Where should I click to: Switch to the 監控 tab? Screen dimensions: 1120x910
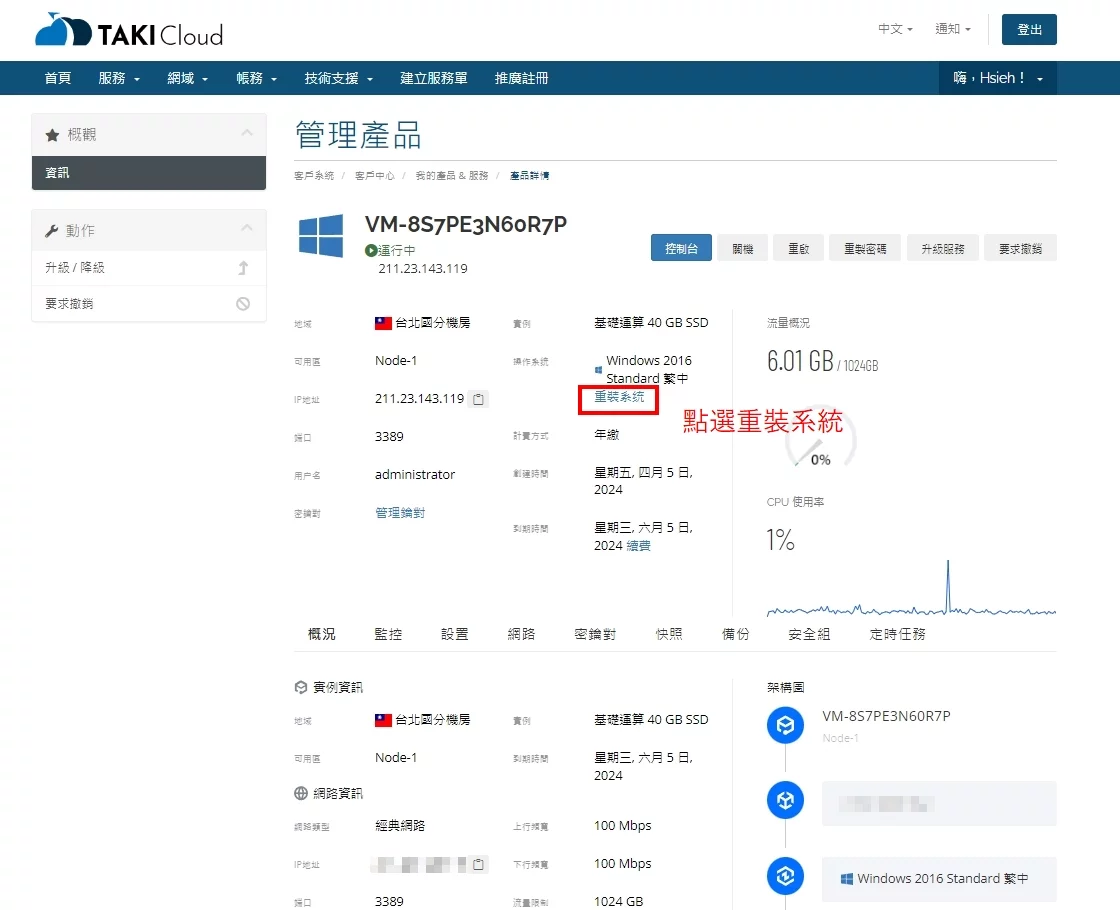(388, 634)
